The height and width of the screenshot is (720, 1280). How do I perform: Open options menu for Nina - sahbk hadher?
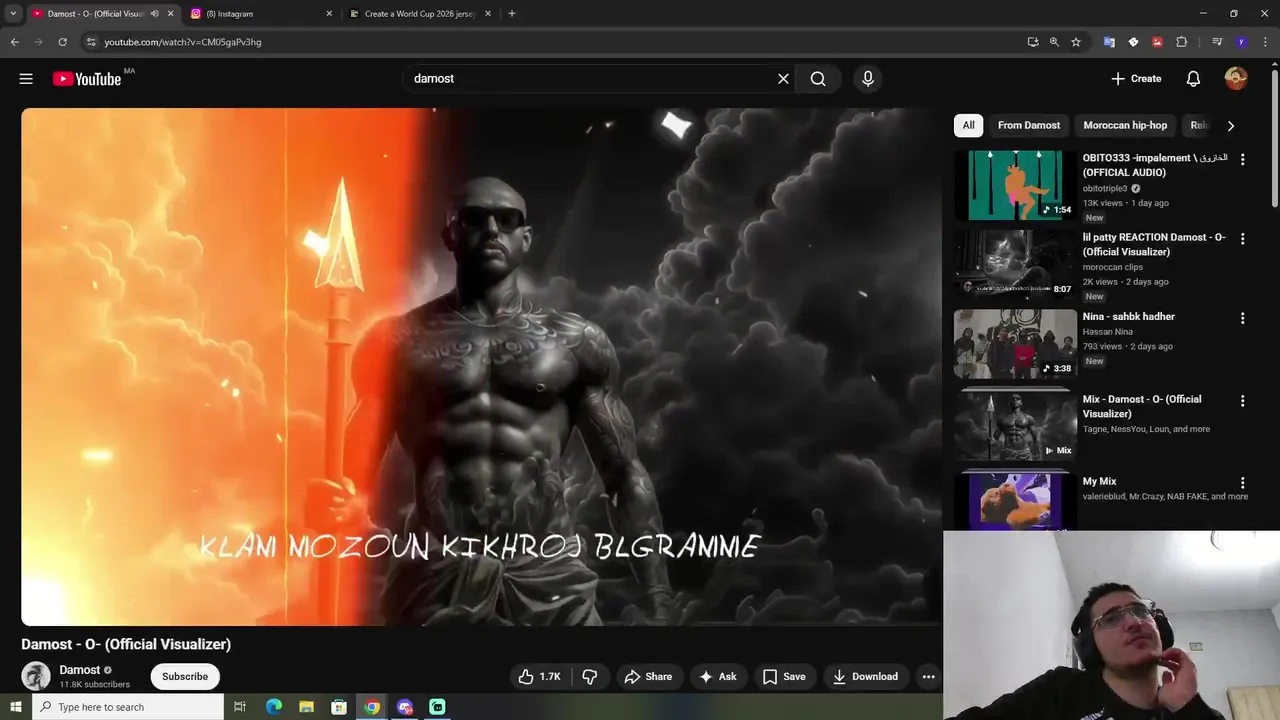coord(1242,318)
